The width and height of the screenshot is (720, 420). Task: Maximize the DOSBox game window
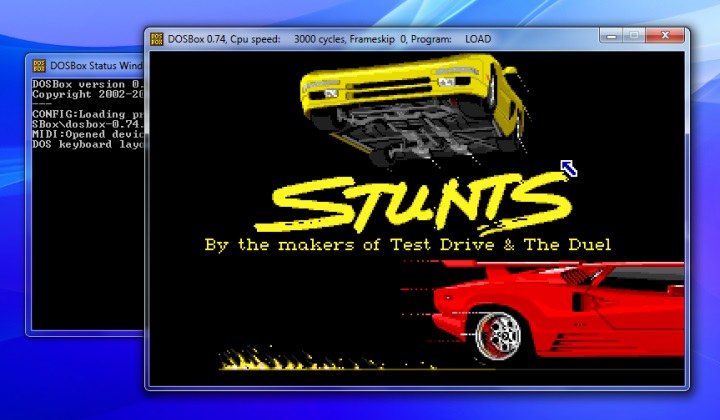point(634,36)
